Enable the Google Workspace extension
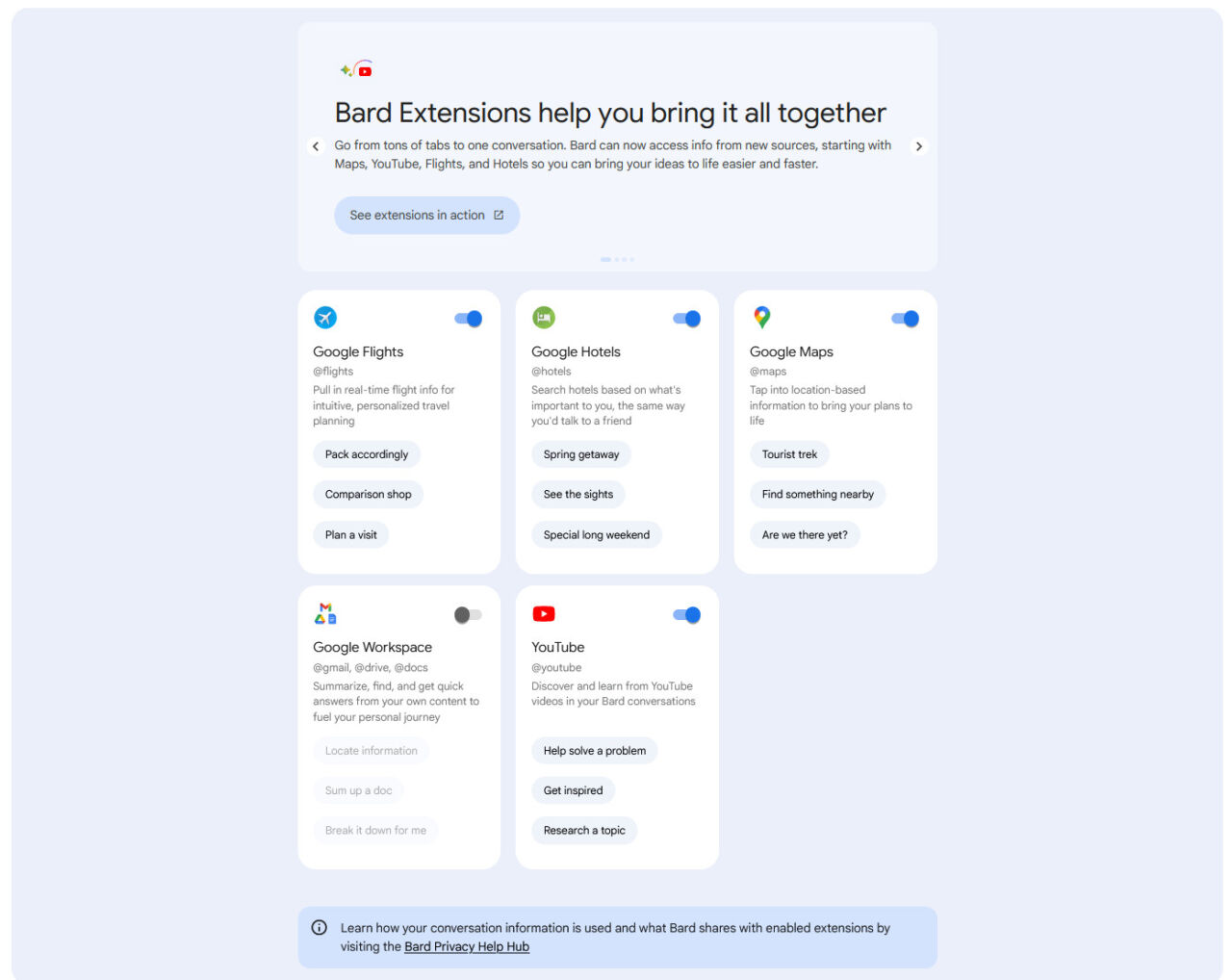The width and height of the screenshot is (1232, 980). pos(467,613)
